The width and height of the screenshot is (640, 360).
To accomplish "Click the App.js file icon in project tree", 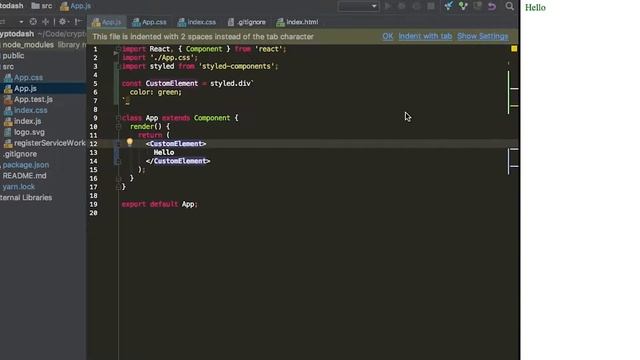I will (8, 88).
